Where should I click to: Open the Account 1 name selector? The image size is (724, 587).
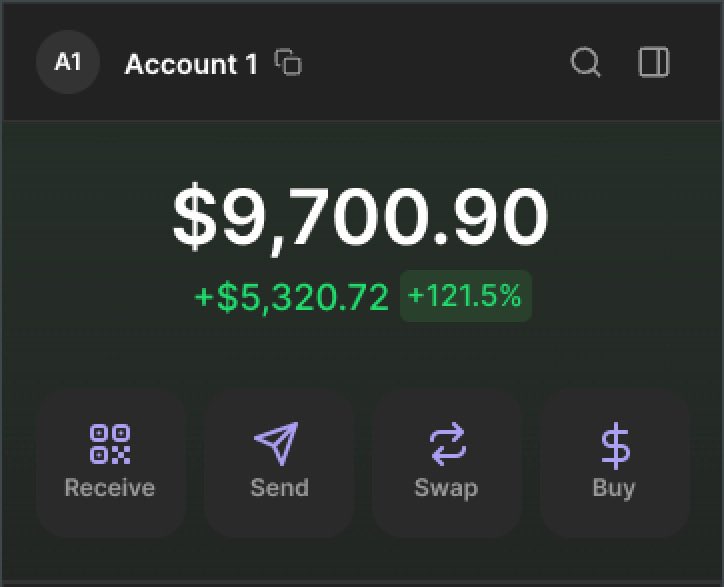[191, 64]
